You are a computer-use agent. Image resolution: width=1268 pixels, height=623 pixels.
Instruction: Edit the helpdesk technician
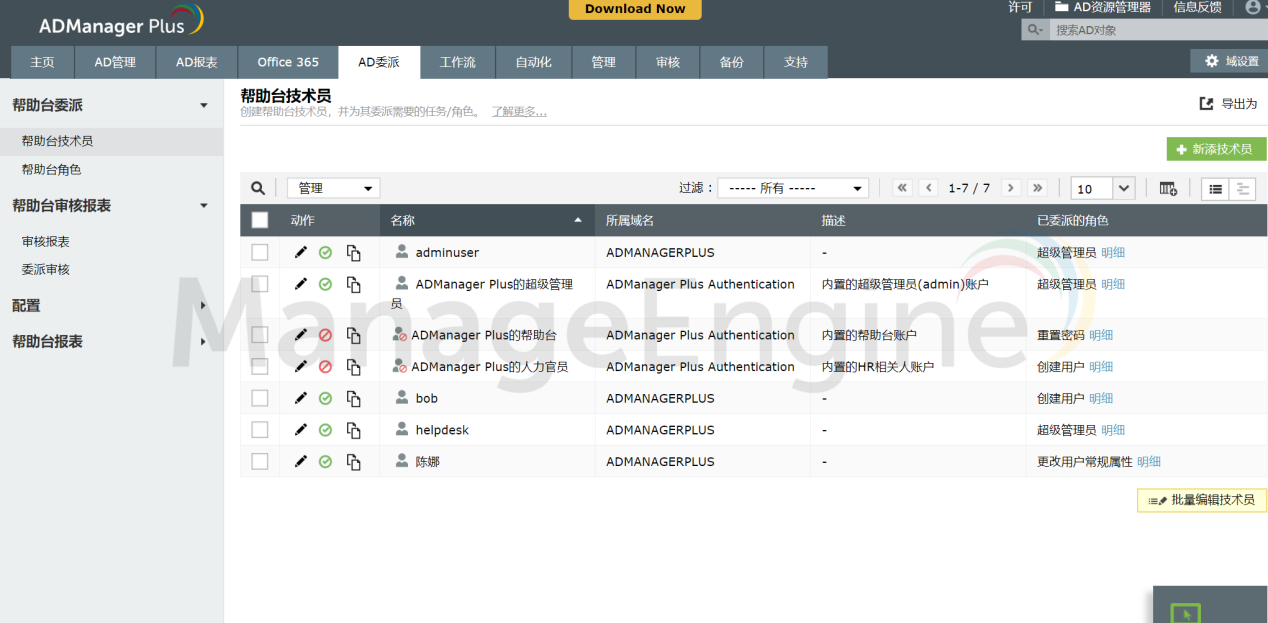[x=301, y=430]
